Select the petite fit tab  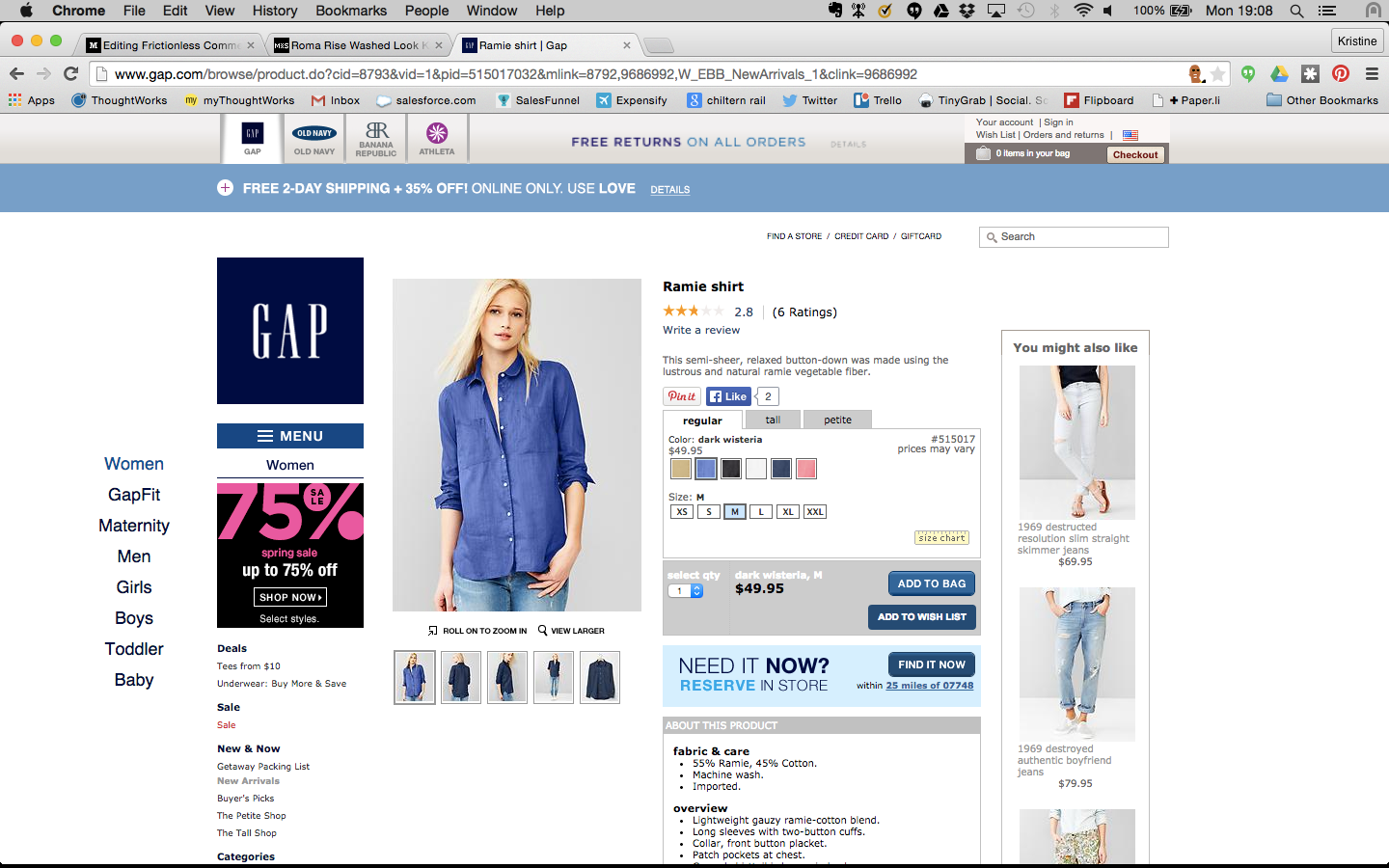[x=837, y=420]
